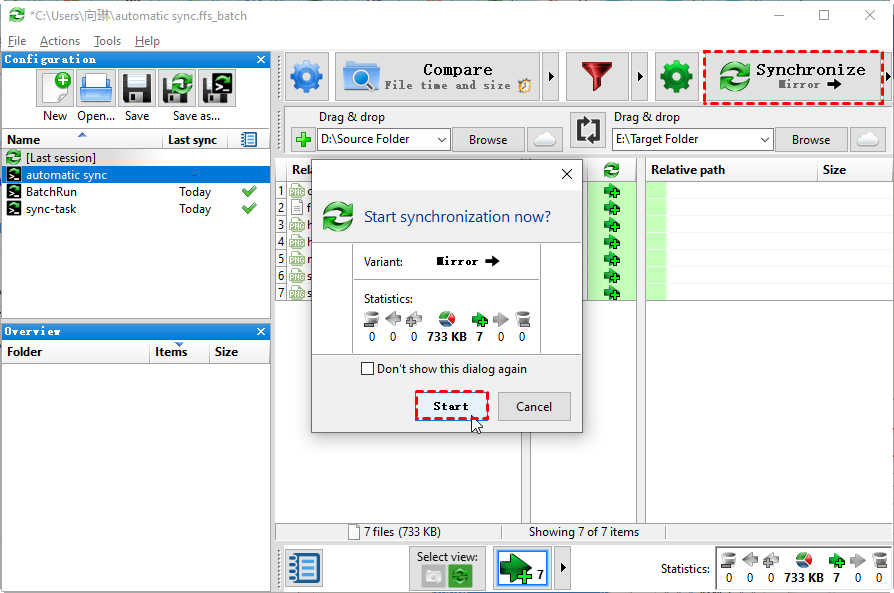Expand the arrow next to Compare button
894x593 pixels.
point(551,77)
